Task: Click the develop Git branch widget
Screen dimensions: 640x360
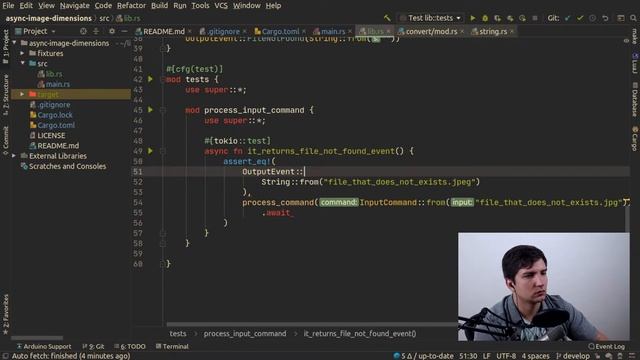Action: point(572,356)
